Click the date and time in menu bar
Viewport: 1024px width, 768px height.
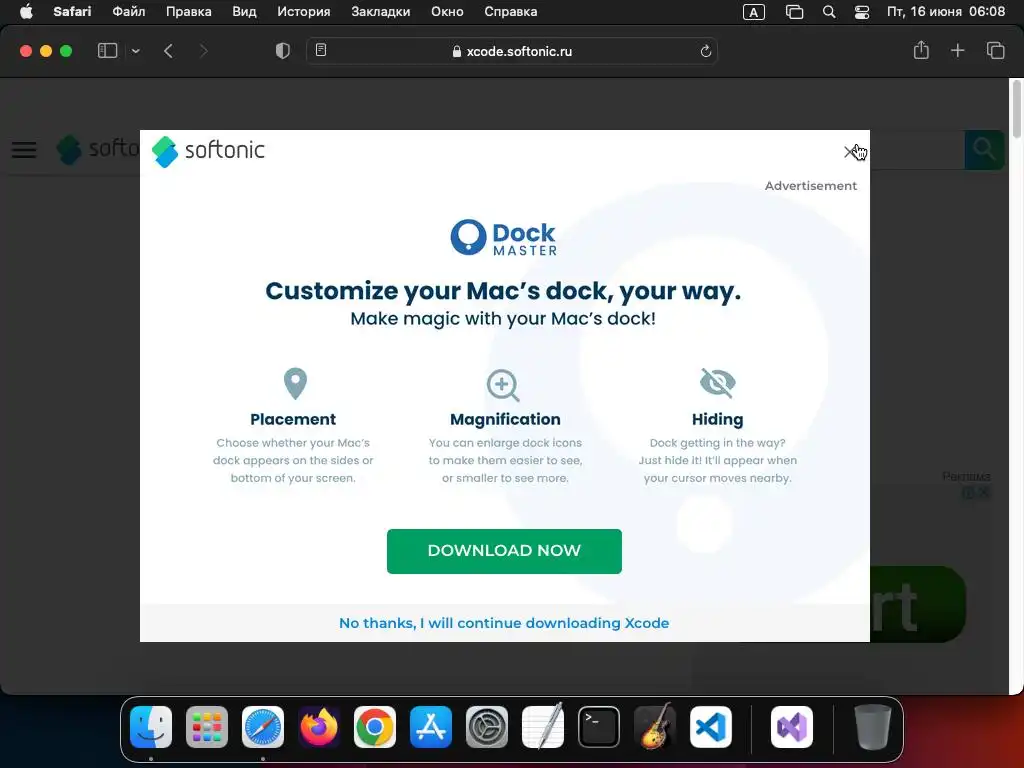pyautogui.click(x=946, y=12)
